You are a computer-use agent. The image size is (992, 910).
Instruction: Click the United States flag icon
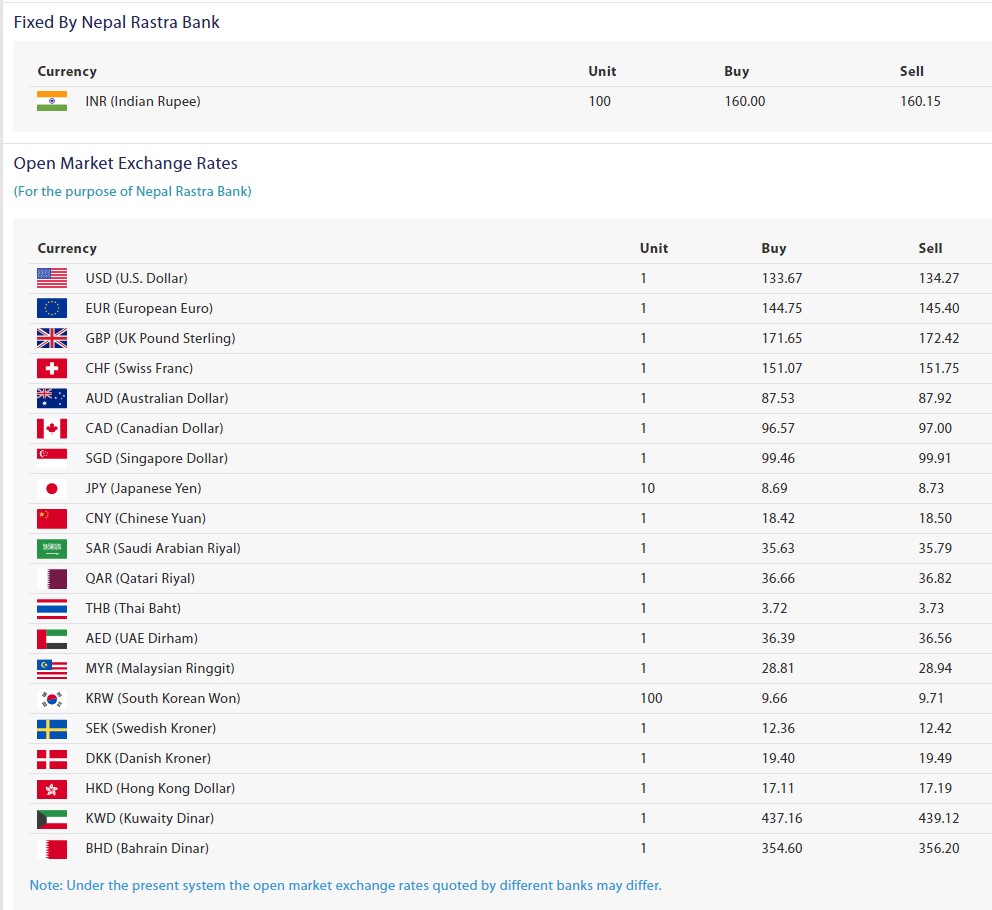coord(52,278)
